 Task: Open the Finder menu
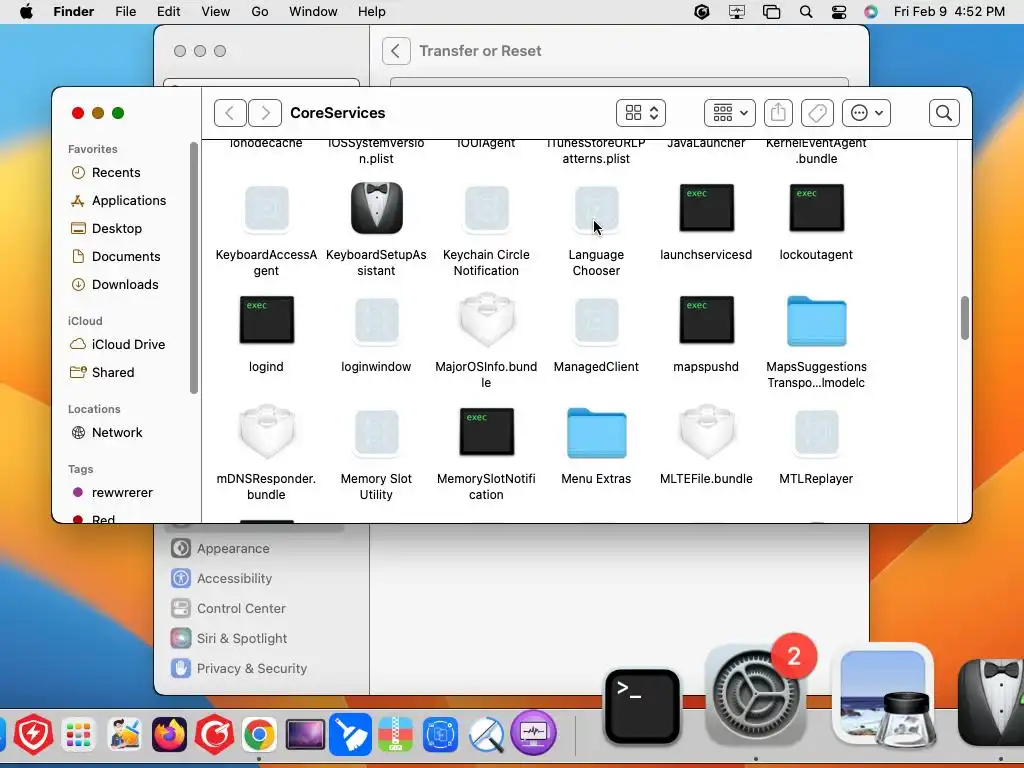(74, 12)
